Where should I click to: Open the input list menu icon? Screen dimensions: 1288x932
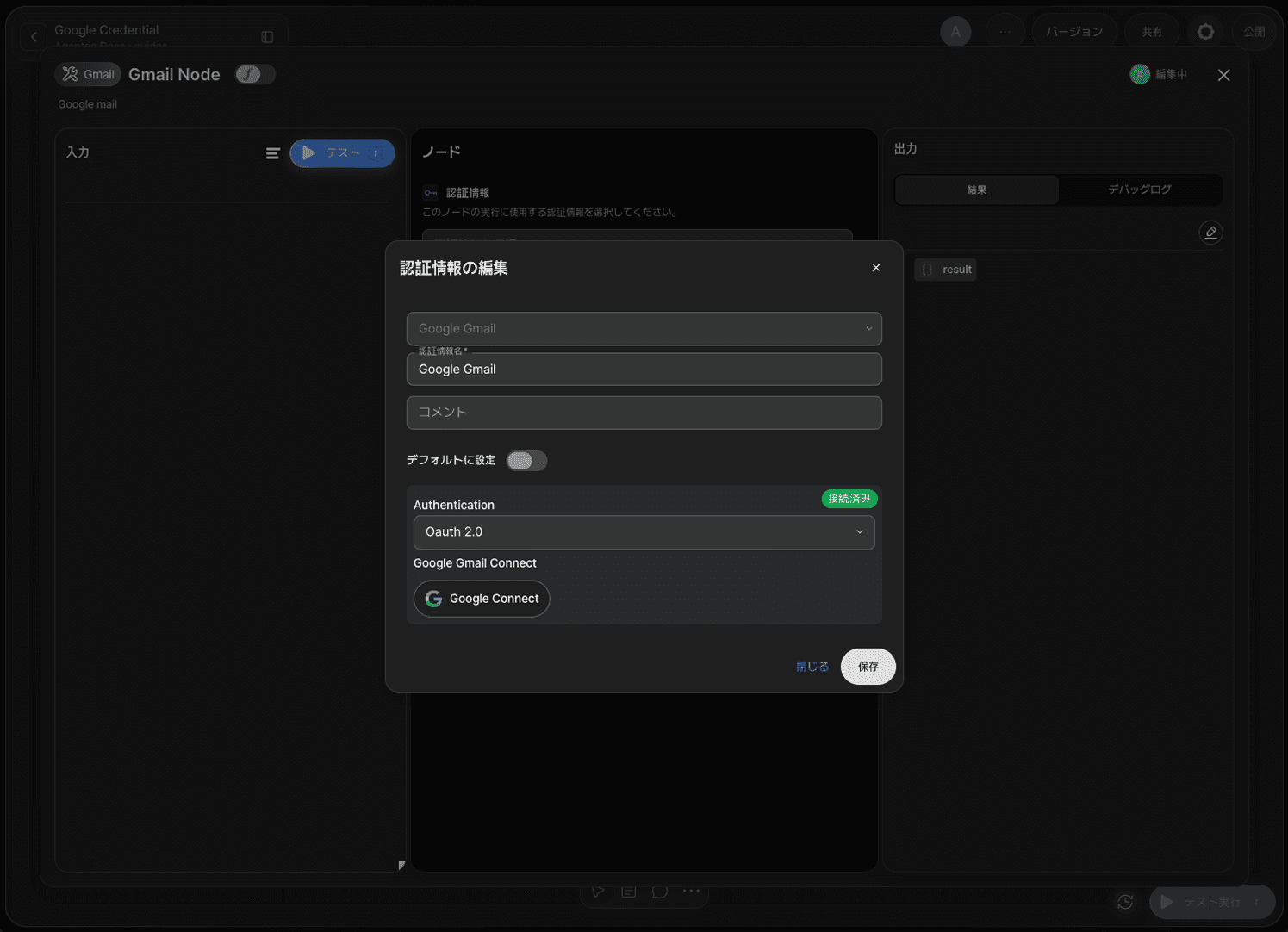click(273, 153)
